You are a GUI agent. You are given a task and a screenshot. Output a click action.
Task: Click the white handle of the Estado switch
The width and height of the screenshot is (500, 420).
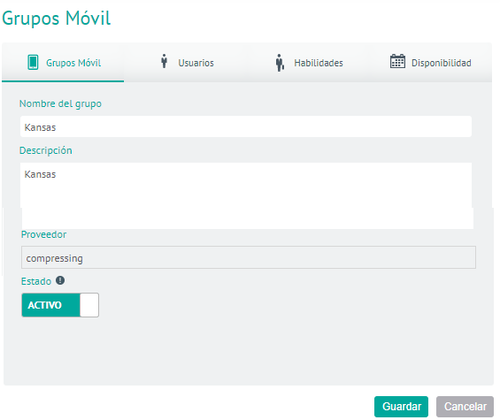click(x=89, y=305)
